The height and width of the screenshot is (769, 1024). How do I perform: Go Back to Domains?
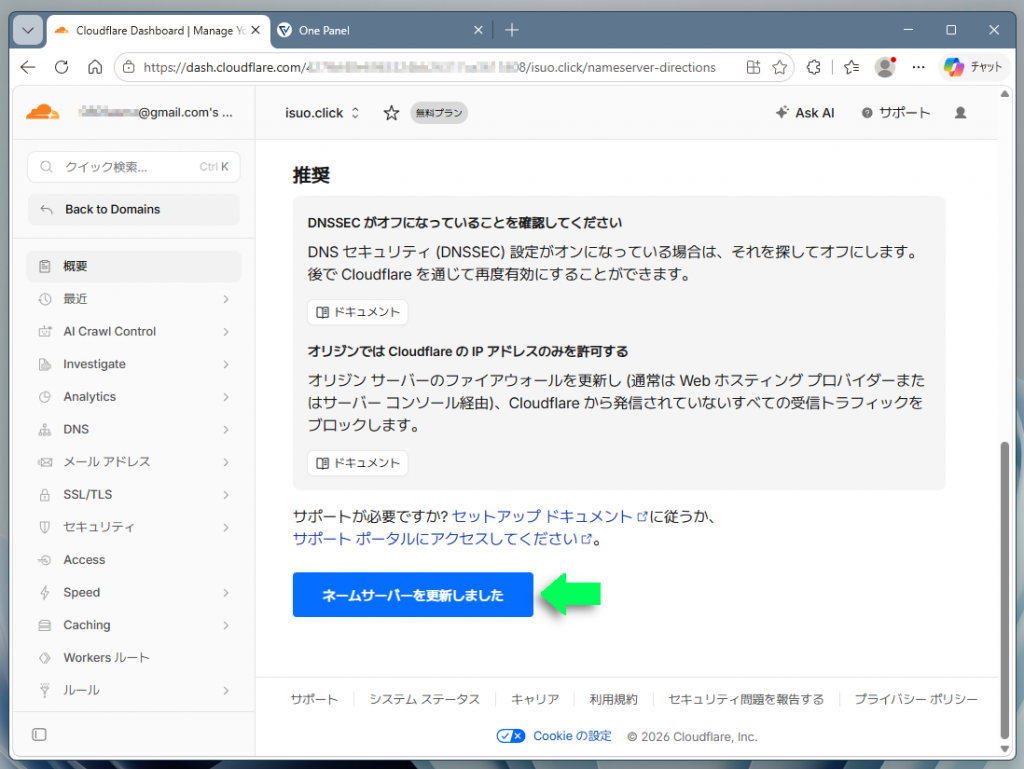[x=134, y=210]
